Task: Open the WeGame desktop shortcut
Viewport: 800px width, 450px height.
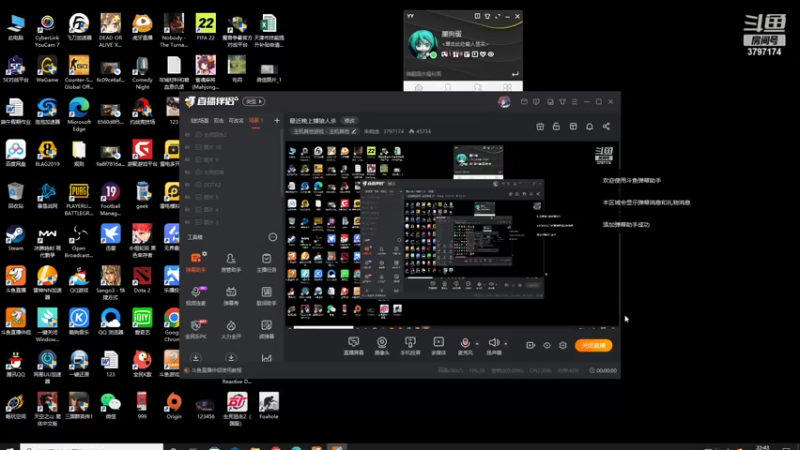Action: 47,69
